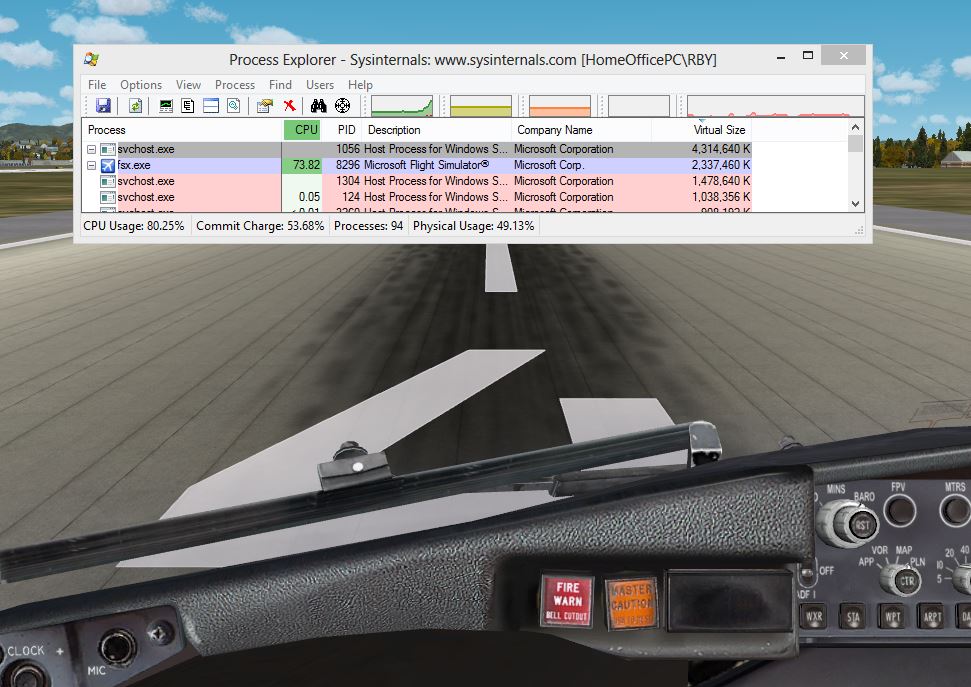Sort by the Process column header
This screenshot has width=971, height=687.
(x=182, y=130)
